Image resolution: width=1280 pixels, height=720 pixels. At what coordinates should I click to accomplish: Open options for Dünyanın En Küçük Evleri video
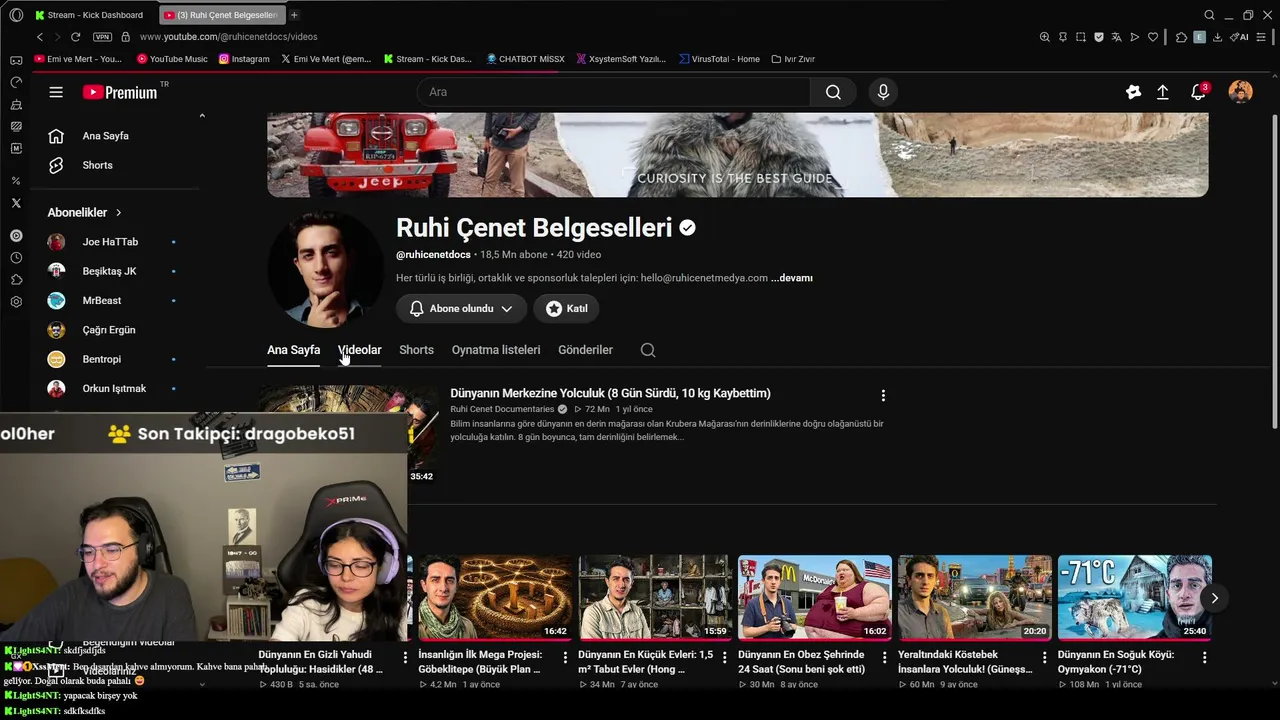(x=725, y=658)
